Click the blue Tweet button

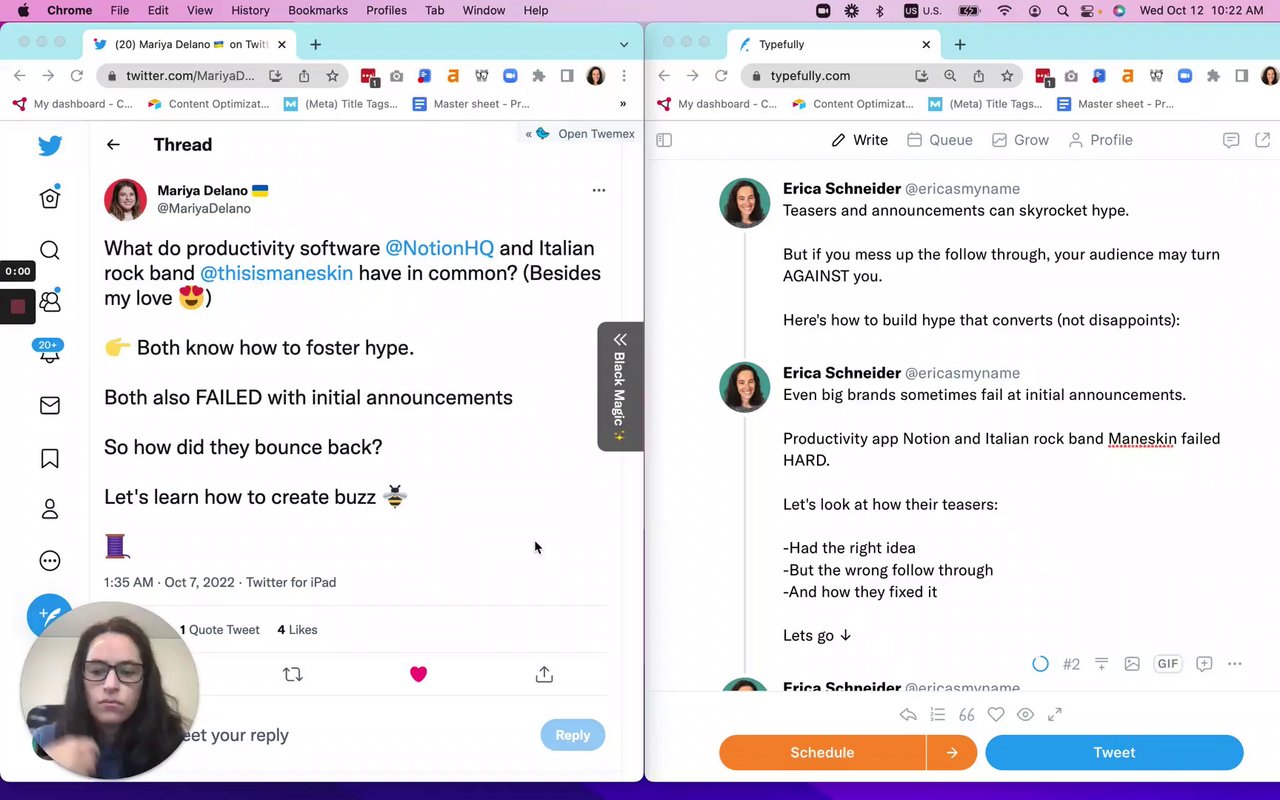[x=1114, y=753]
